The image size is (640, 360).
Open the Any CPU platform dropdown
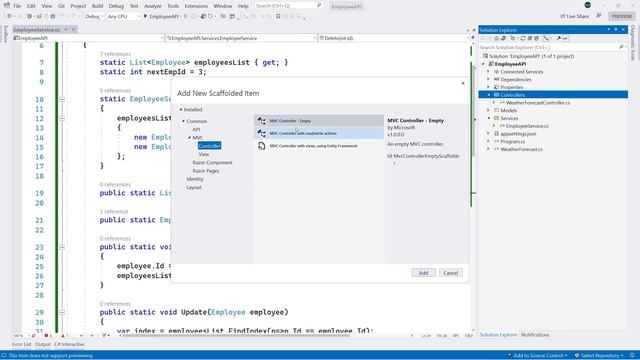123,16
